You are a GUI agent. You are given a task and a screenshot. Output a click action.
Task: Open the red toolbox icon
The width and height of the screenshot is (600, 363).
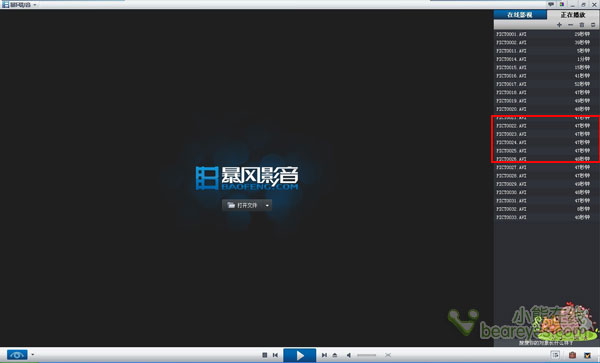[x=572, y=355]
